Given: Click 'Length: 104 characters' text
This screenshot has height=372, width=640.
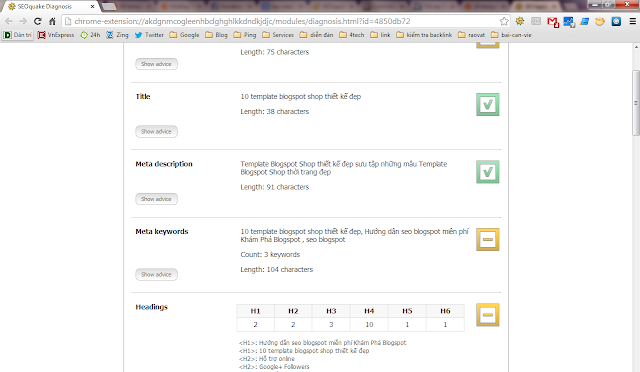Looking at the screenshot, I should 277,270.
